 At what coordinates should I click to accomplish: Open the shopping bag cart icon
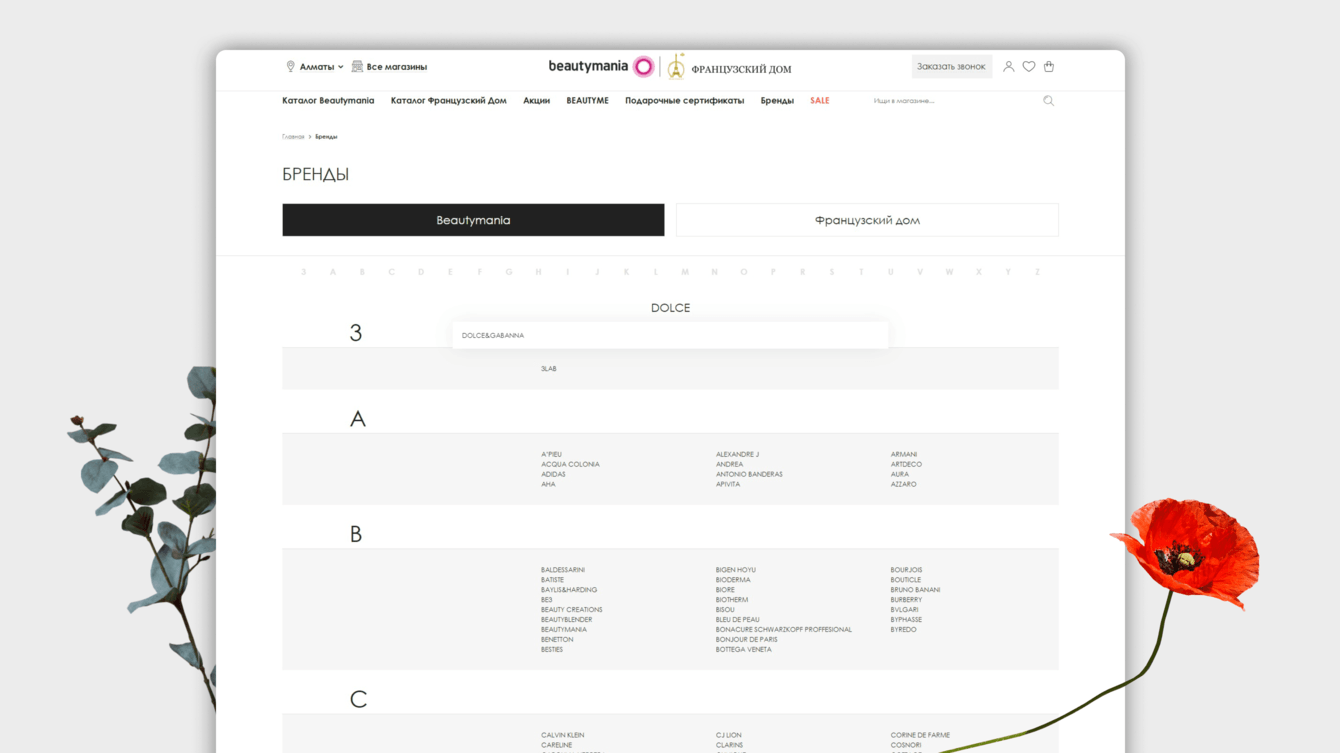1049,67
